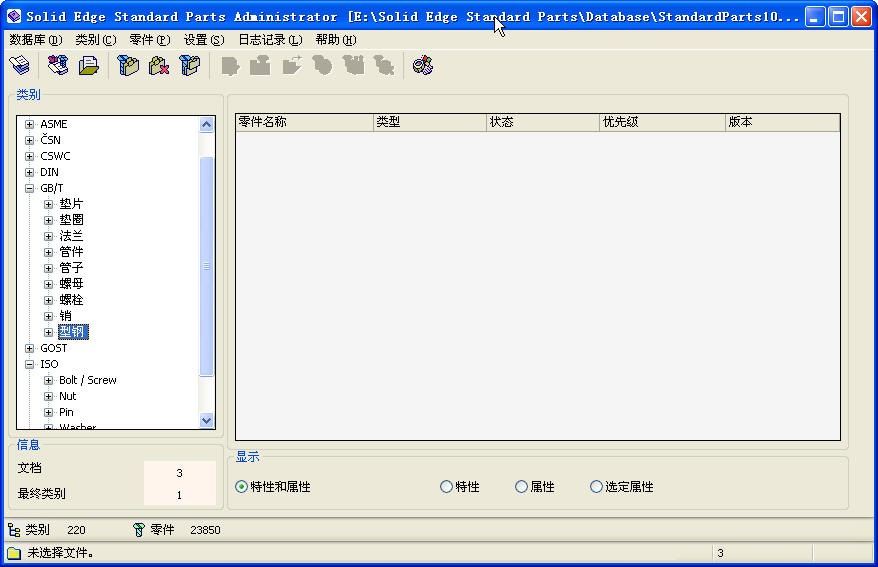The image size is (878, 567).
Task: Expand the ASME tree node
Action: click(x=30, y=124)
